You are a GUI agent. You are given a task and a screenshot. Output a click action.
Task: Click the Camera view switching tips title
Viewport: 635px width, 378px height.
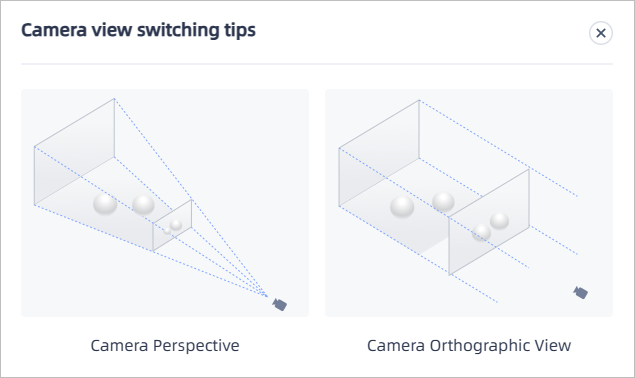tap(139, 30)
